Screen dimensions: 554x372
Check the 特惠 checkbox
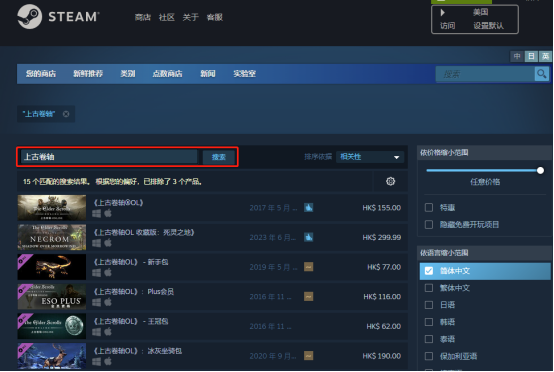[429, 207]
